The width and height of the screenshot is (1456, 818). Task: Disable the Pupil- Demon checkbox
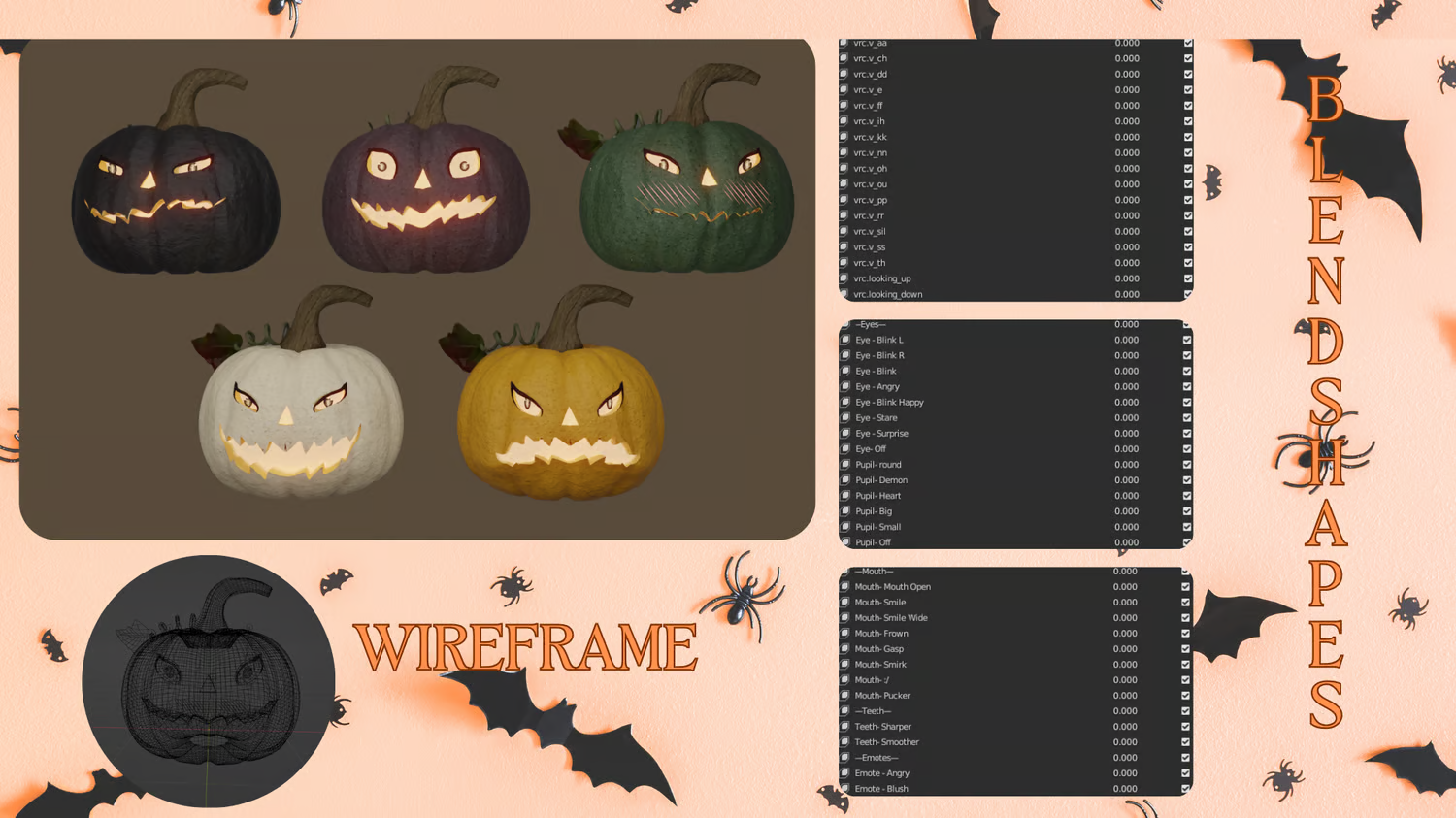[x=1187, y=479]
